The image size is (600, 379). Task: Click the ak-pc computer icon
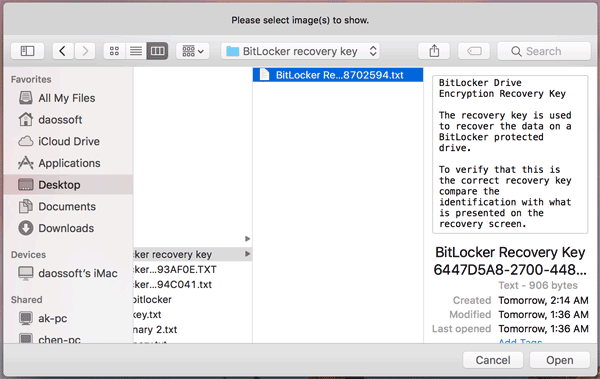[26, 318]
